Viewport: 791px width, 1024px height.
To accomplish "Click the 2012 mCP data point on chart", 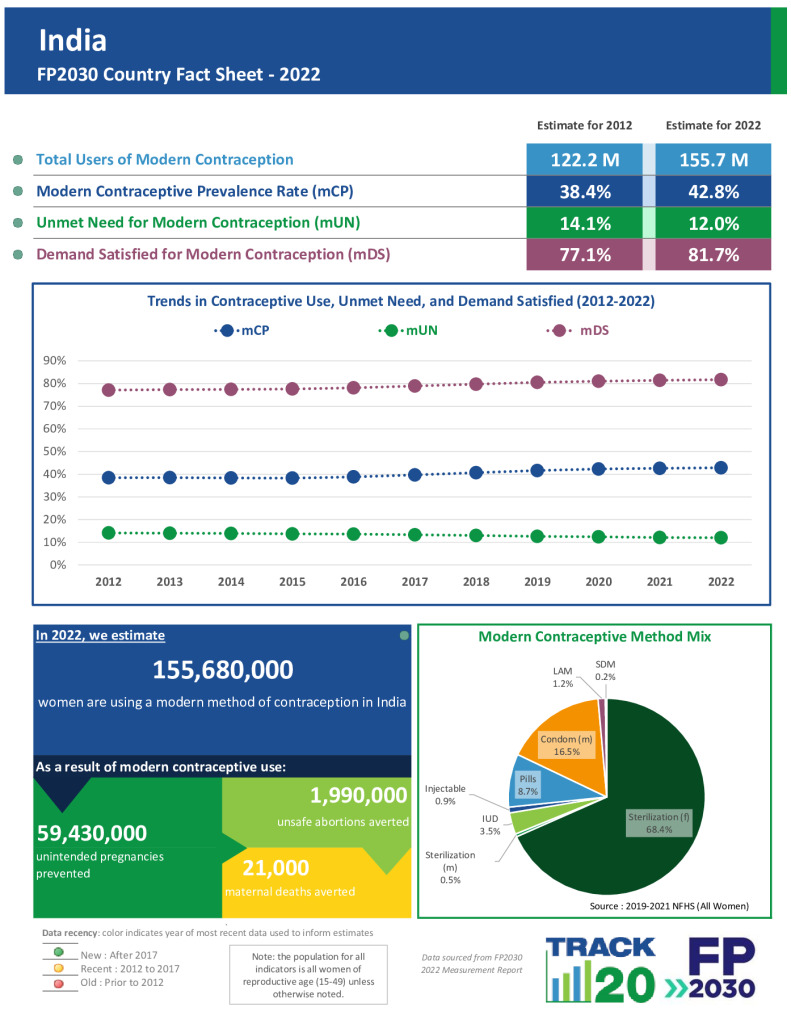I will click(x=108, y=477).
